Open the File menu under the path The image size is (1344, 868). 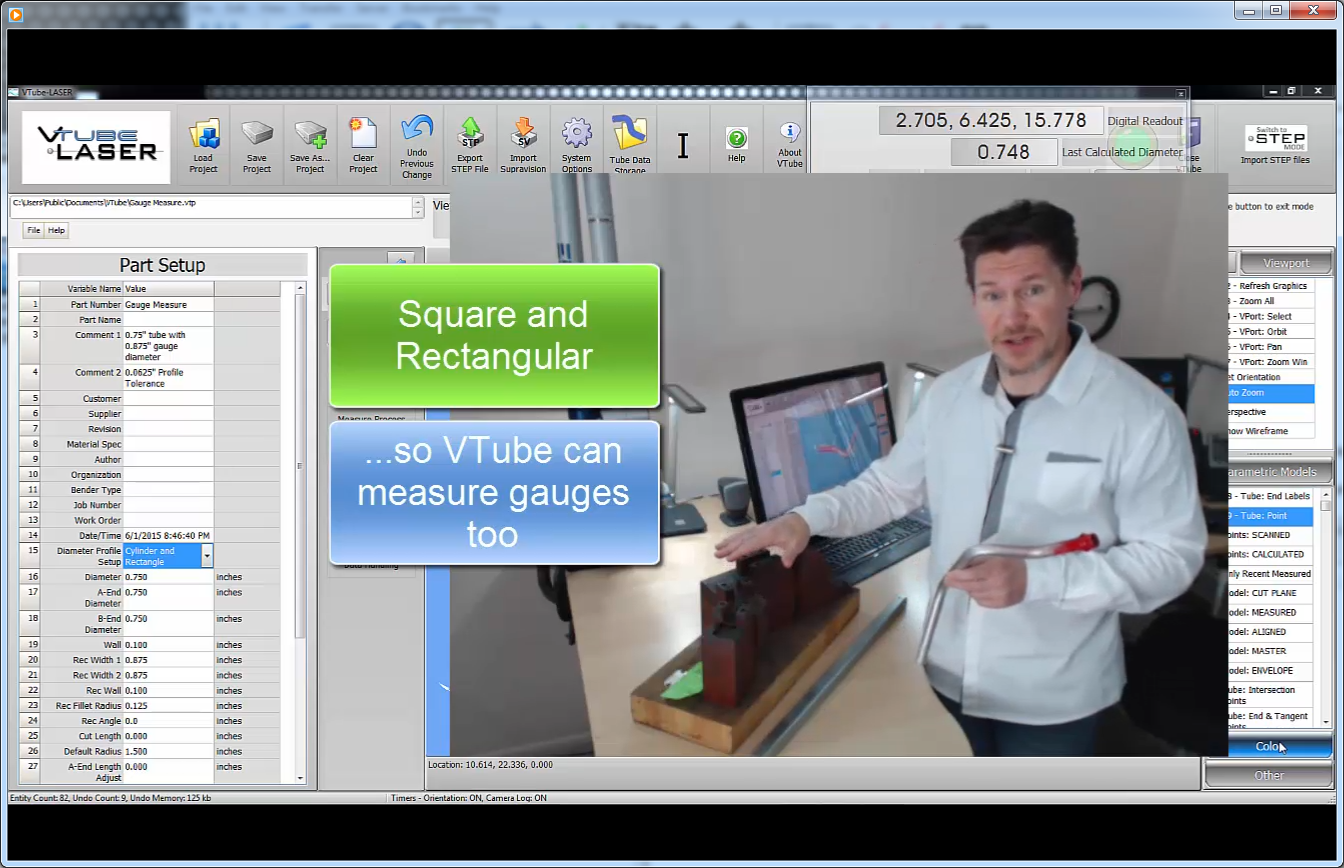[x=34, y=230]
